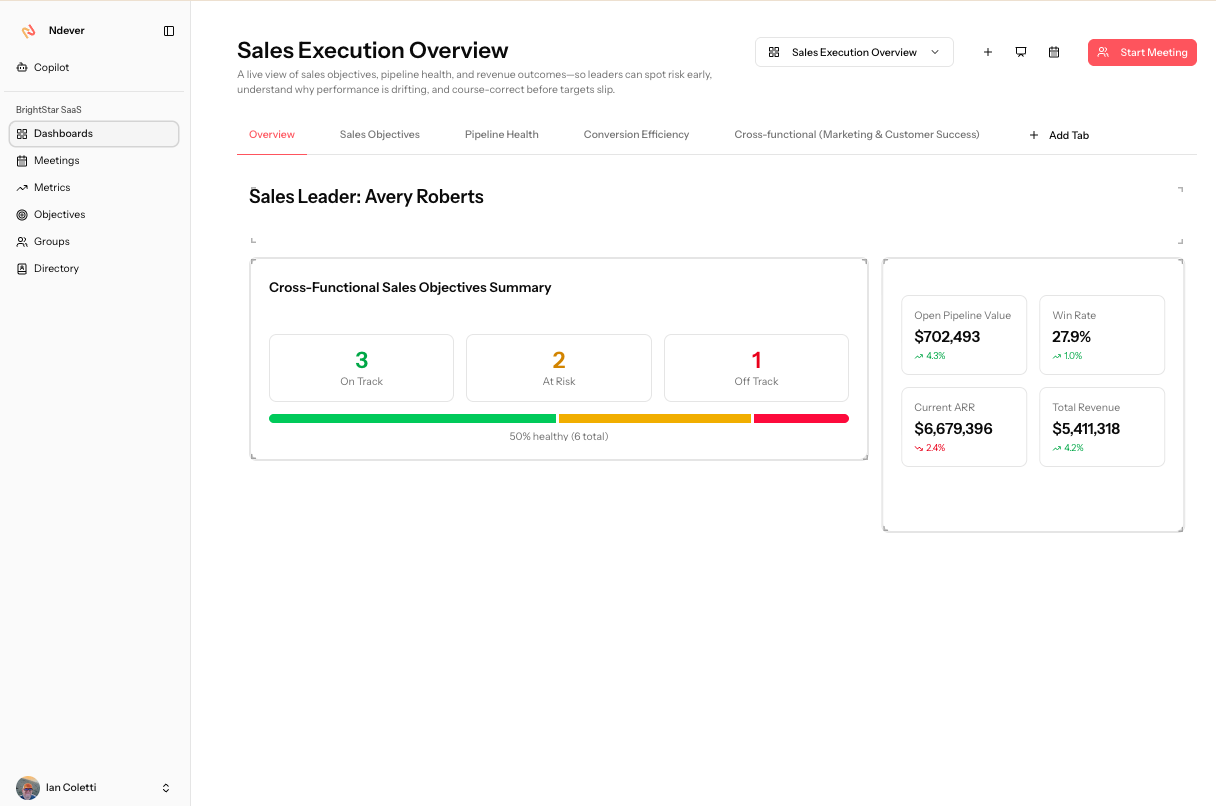Open the calendar icon near Start Meeting
Screen dimensions: 1216x806
click(x=1054, y=51)
